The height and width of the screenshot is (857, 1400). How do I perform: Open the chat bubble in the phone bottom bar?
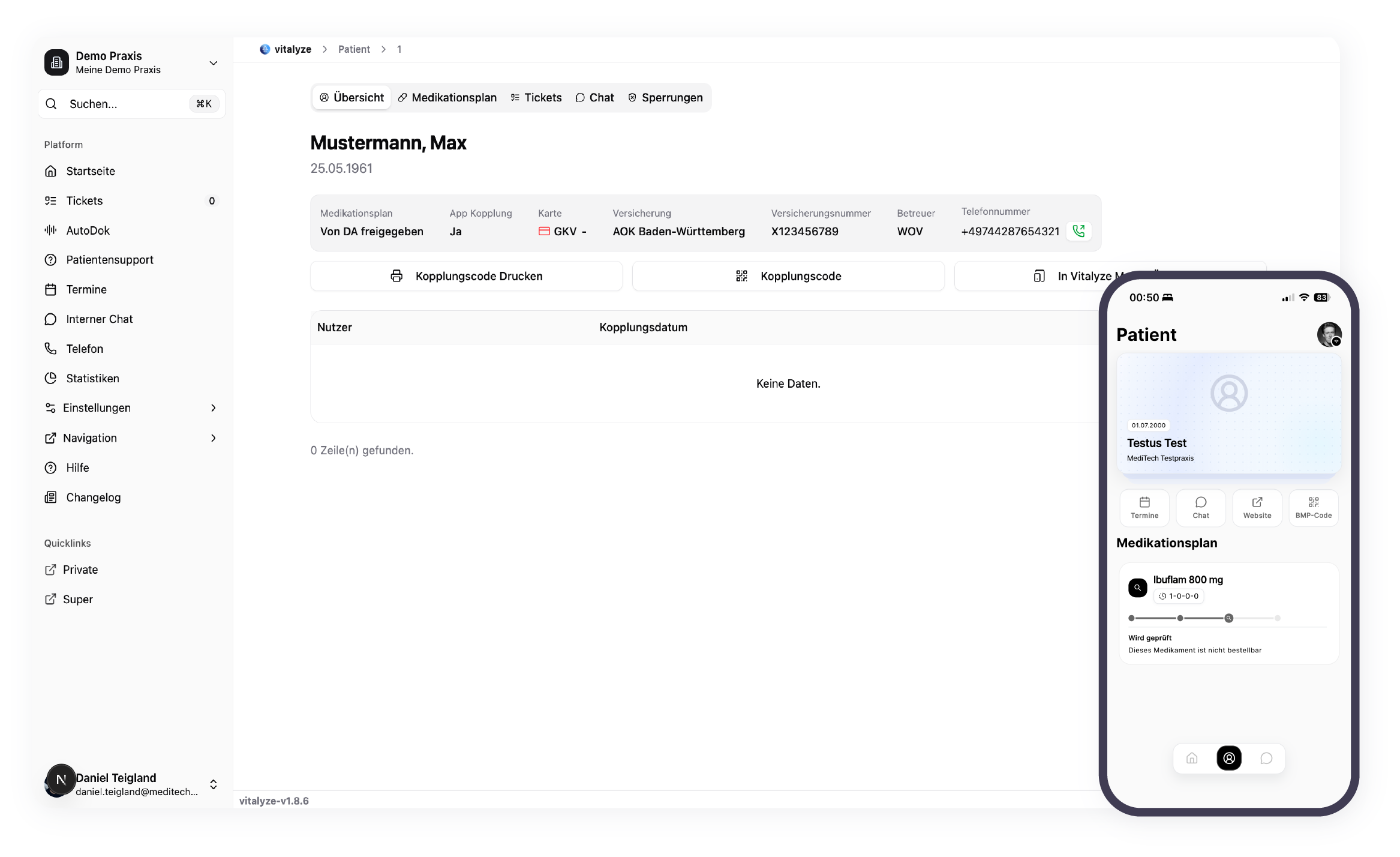pyautogui.click(x=1266, y=758)
